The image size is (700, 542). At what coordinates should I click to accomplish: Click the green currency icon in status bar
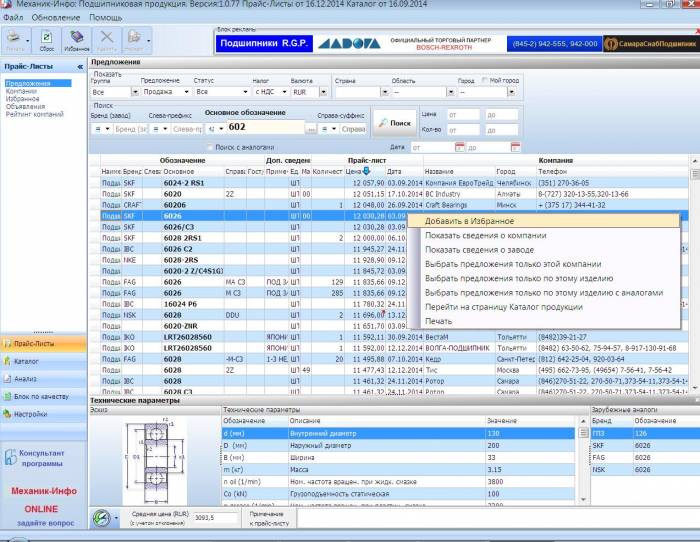click(102, 518)
